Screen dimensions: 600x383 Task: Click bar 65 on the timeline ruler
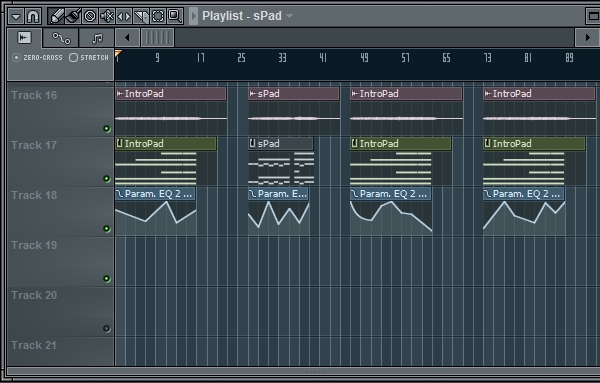446,58
